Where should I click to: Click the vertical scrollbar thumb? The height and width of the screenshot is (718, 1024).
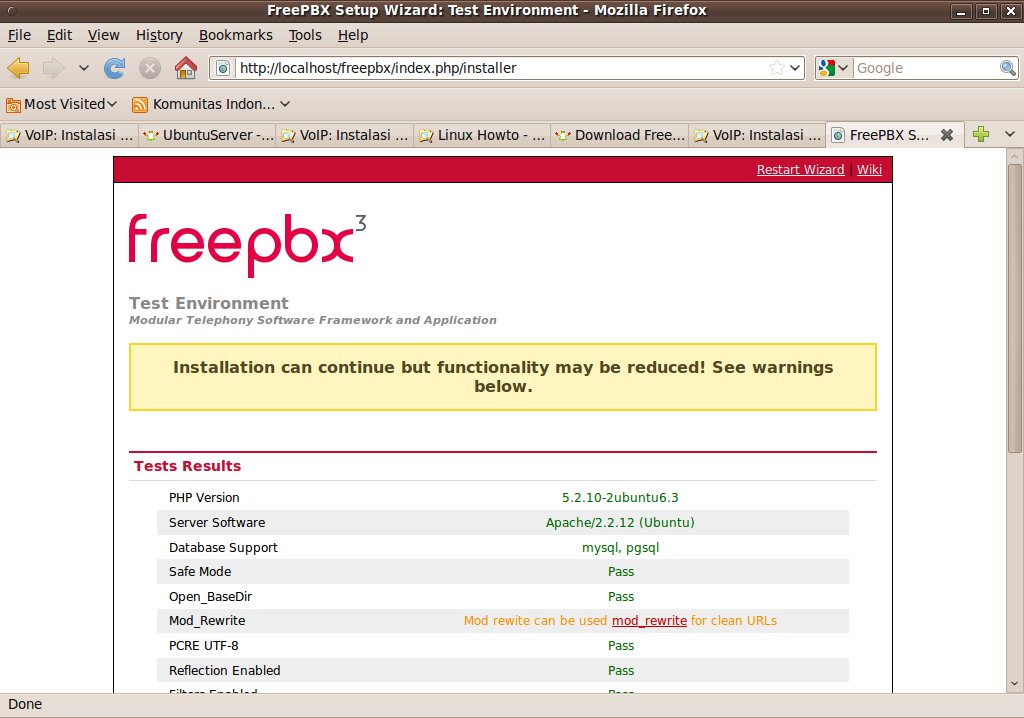[x=1014, y=310]
